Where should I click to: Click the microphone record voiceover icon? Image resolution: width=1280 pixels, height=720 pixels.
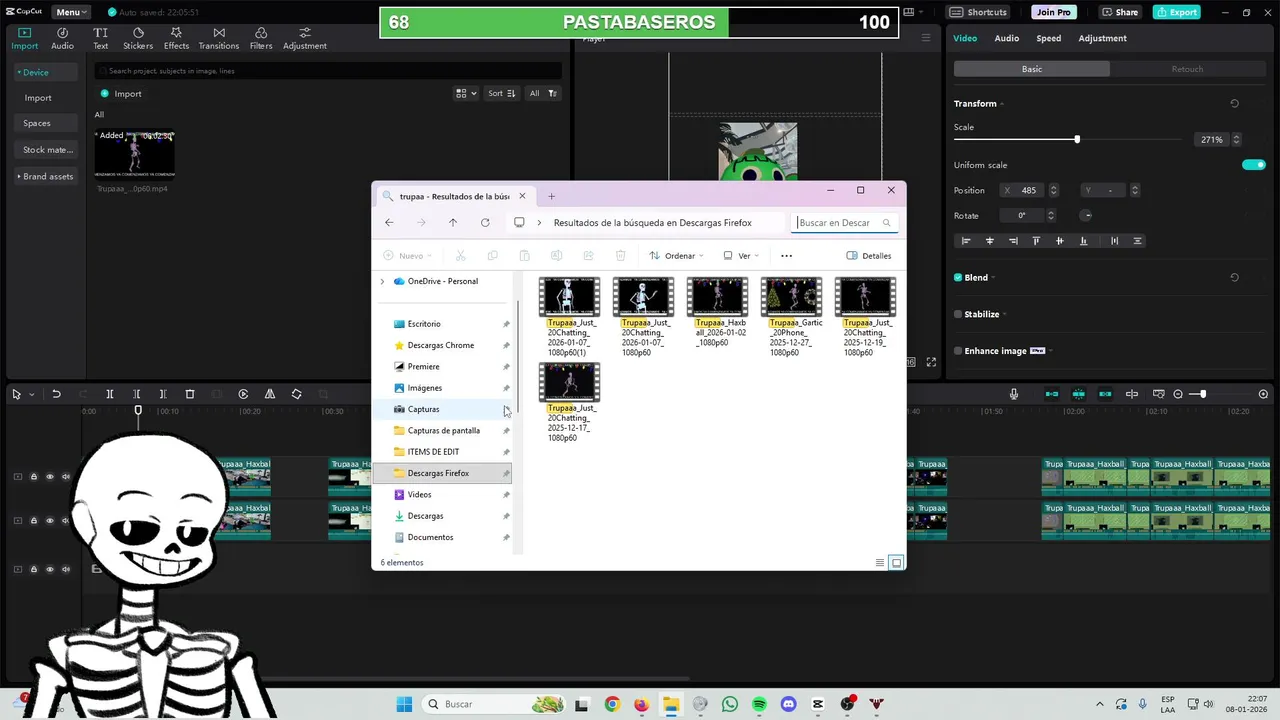1014,394
